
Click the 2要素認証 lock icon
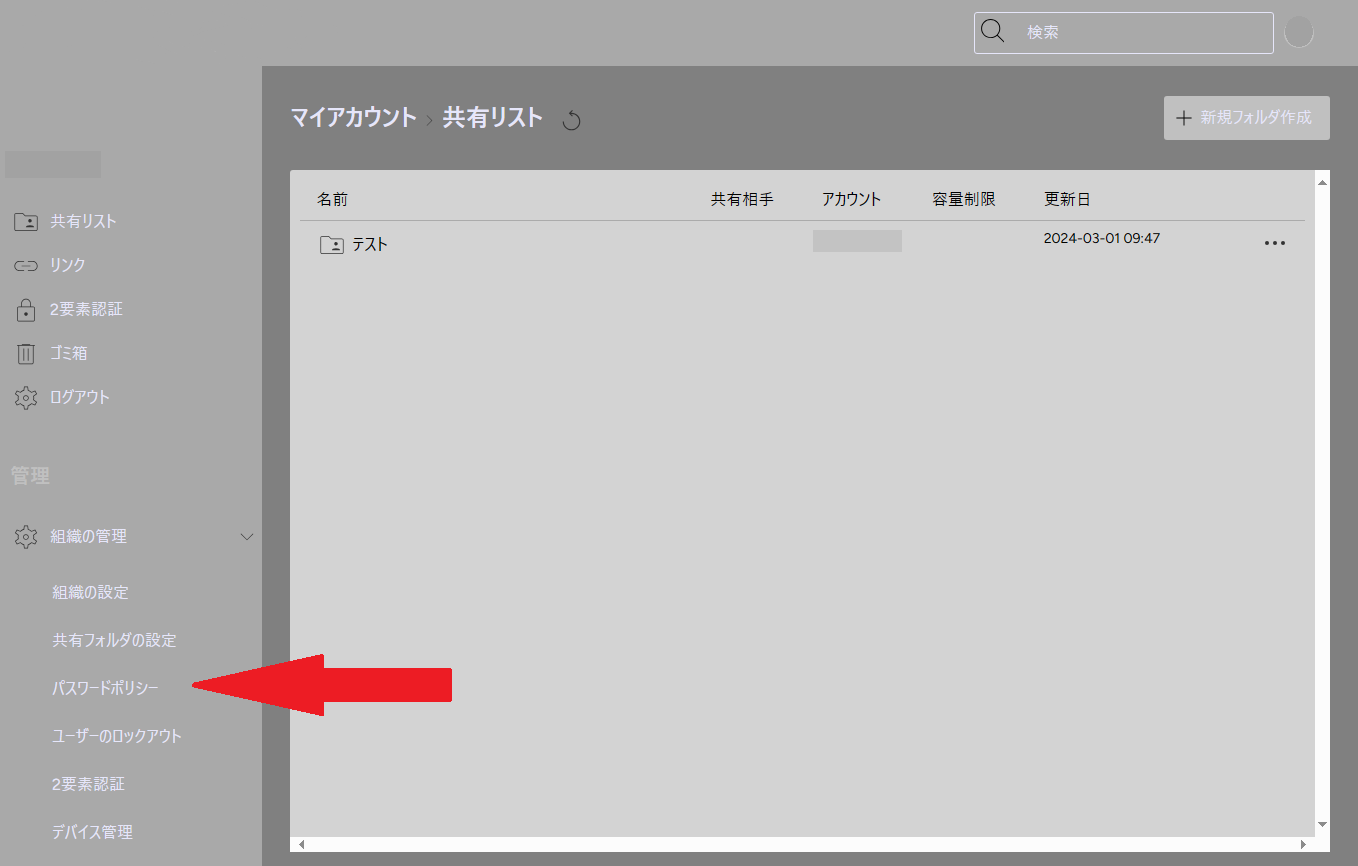[x=26, y=309]
